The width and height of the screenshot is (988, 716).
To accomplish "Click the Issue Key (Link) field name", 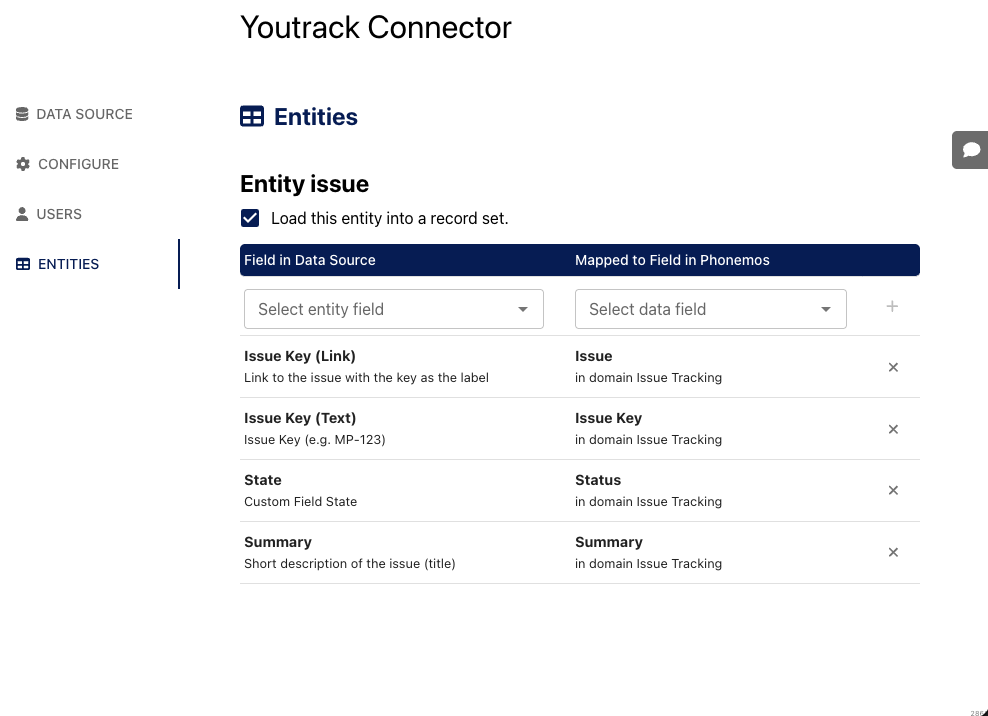I will [x=300, y=356].
